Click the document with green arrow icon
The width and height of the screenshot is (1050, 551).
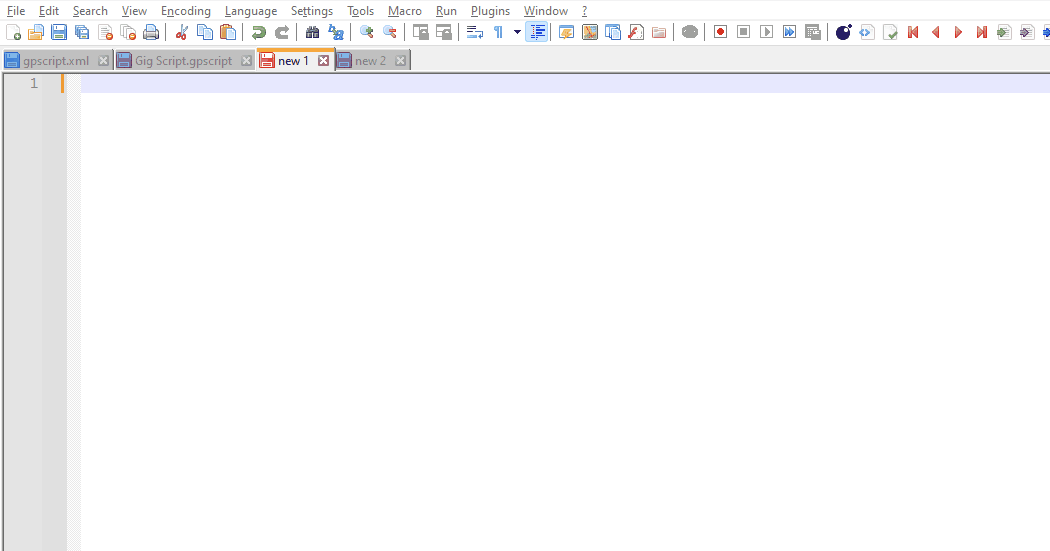[x=1004, y=32]
